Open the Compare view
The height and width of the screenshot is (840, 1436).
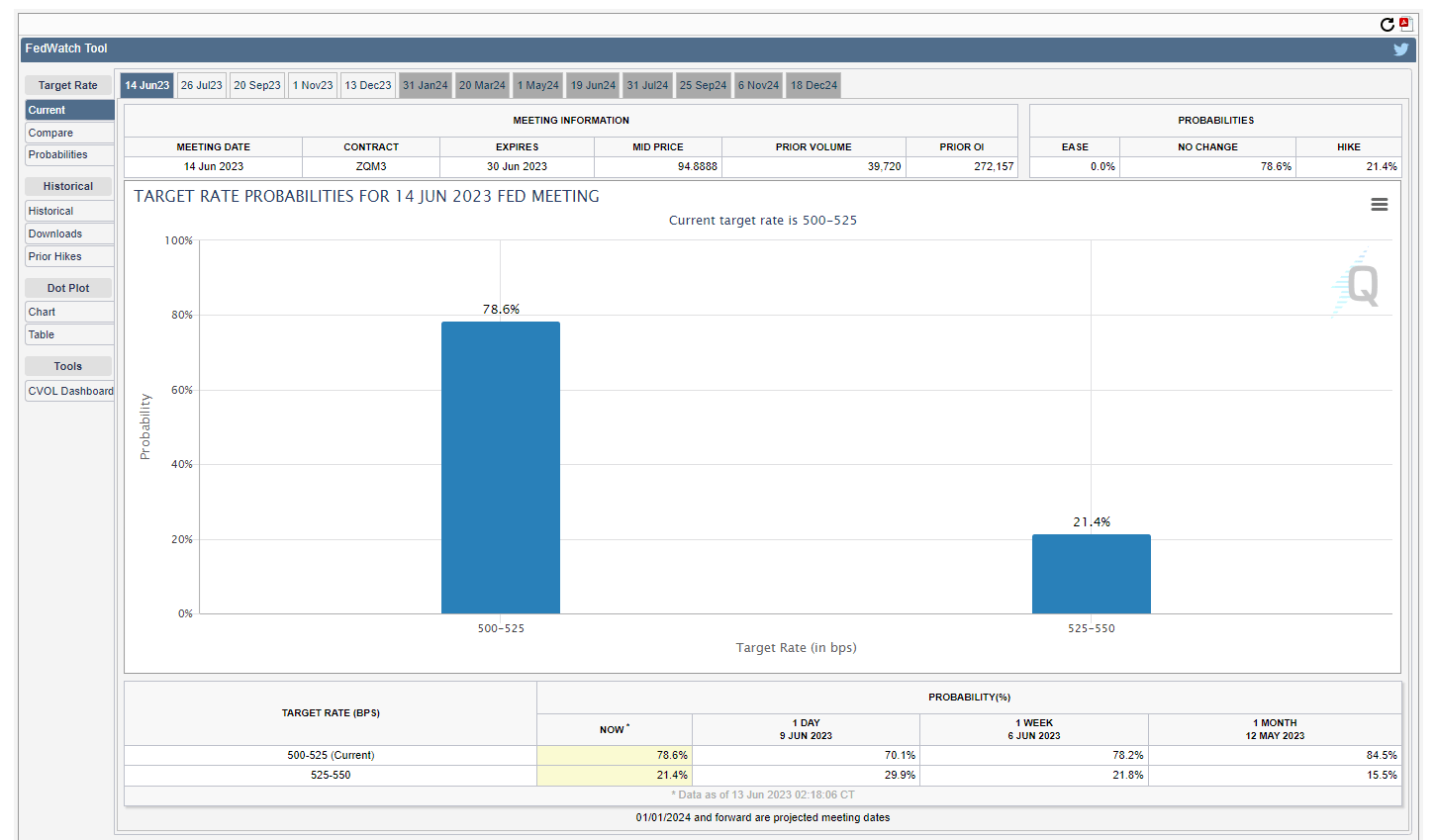(69, 132)
